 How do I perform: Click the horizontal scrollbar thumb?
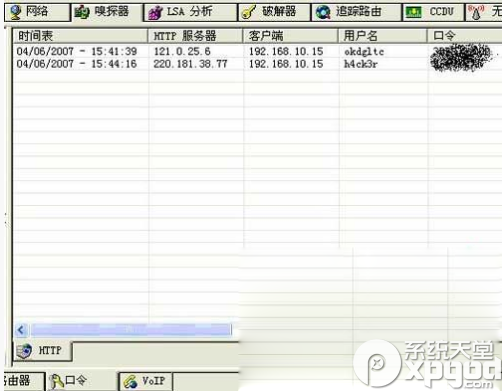click(131, 330)
